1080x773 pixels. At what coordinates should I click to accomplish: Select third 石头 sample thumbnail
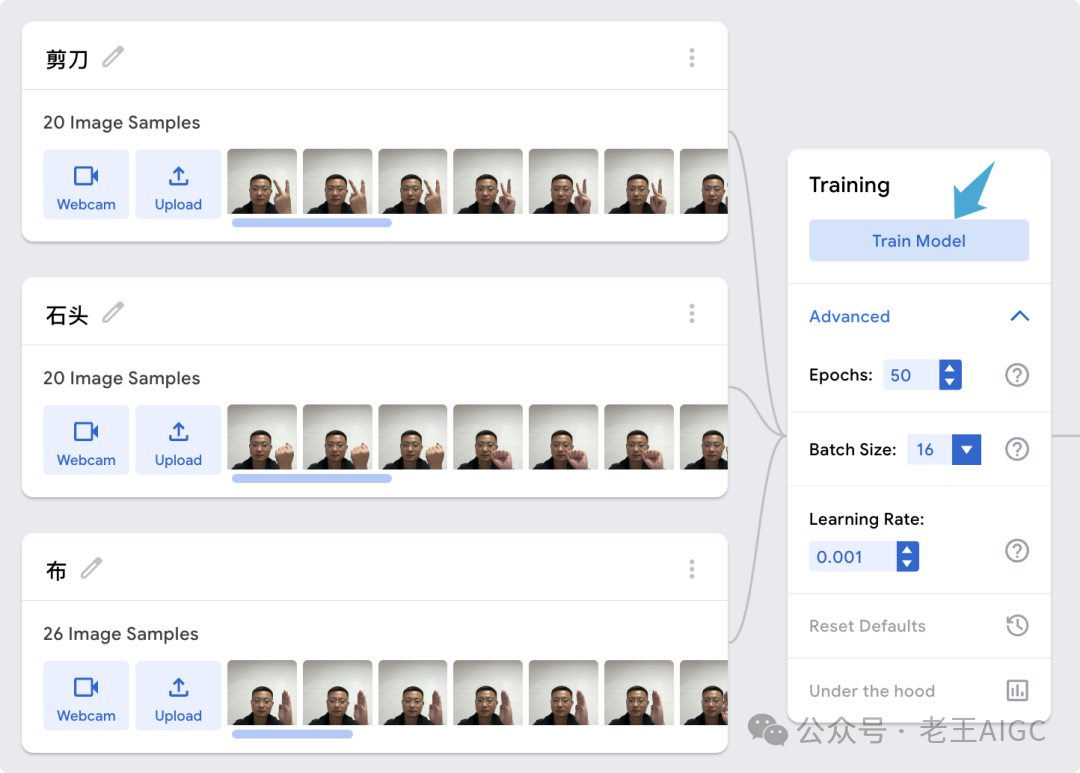pos(413,437)
